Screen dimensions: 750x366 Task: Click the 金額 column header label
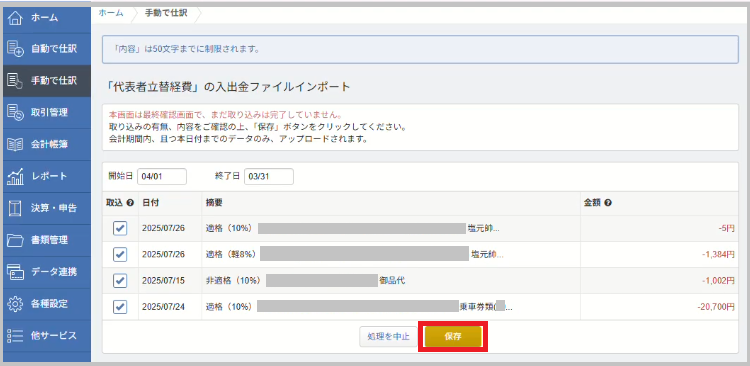[x=592, y=203]
